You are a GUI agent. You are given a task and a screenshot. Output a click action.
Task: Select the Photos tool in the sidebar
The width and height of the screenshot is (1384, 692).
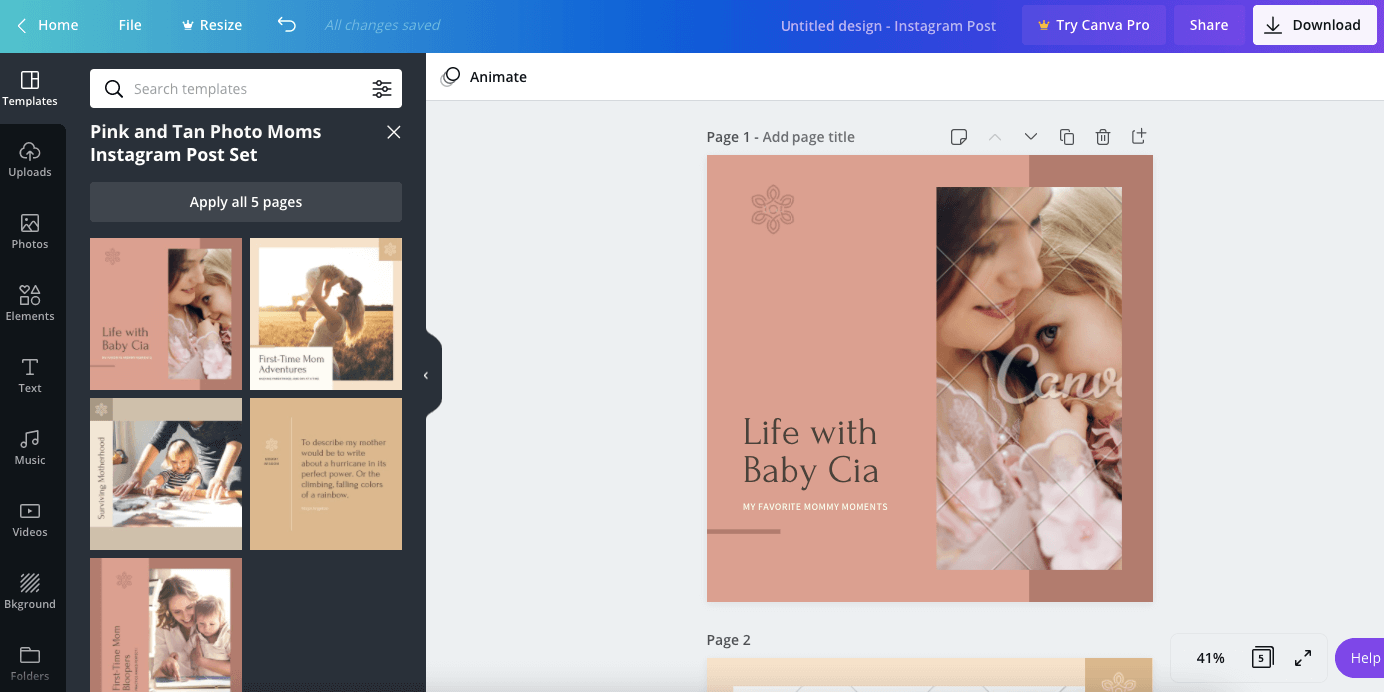pos(30,231)
